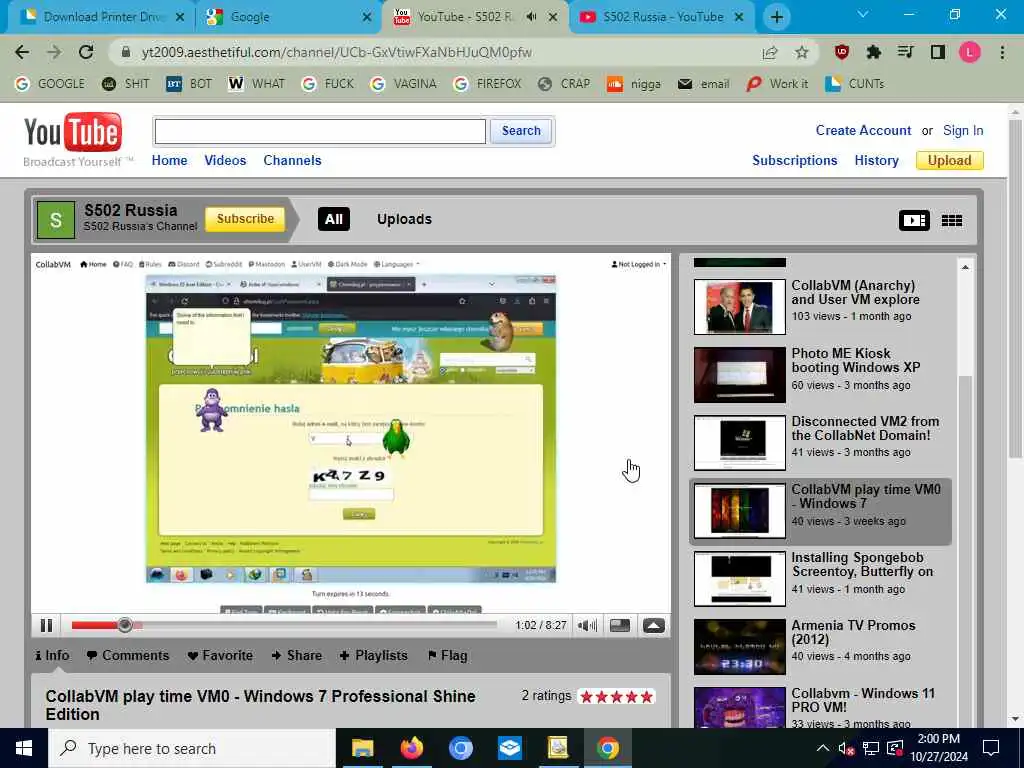
Task: Pause the video with the pause button
Action: pyautogui.click(x=46, y=626)
